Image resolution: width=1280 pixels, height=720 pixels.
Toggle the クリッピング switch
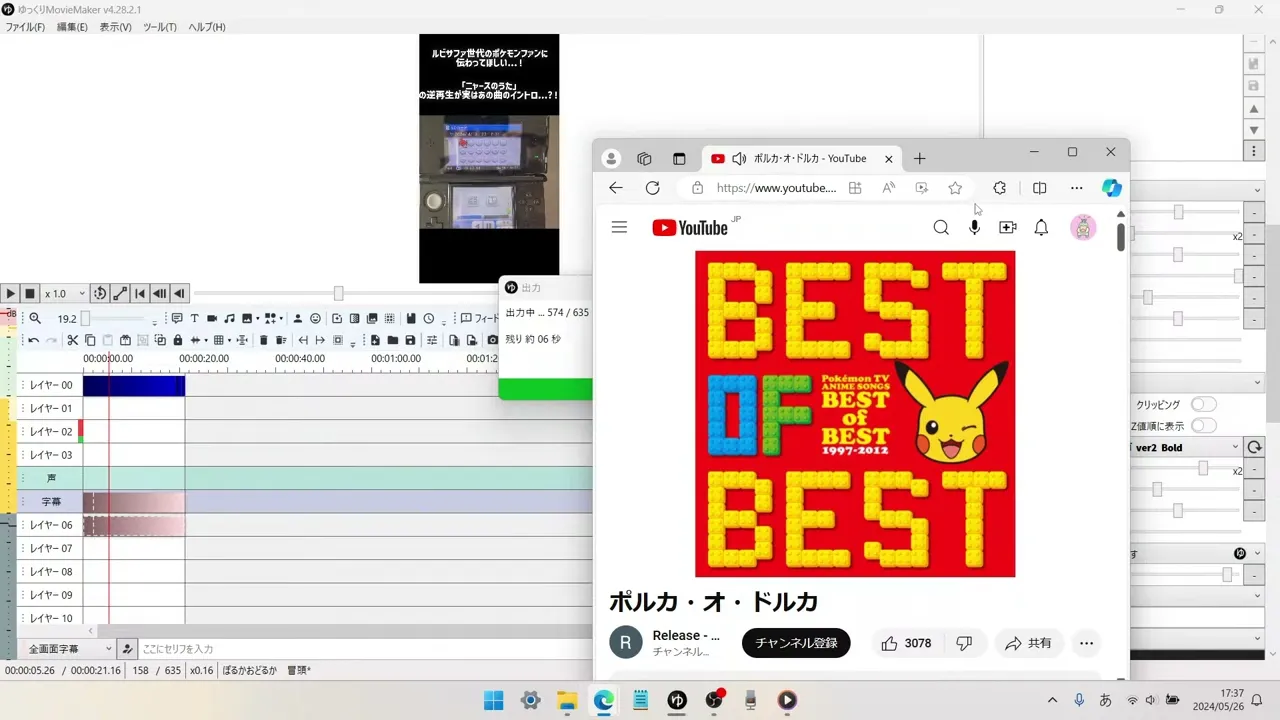click(1203, 404)
